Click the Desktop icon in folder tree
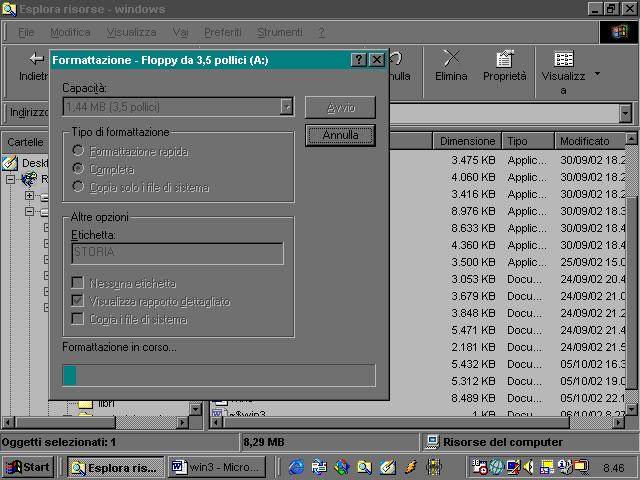This screenshot has height=480, width=640. coord(10,163)
